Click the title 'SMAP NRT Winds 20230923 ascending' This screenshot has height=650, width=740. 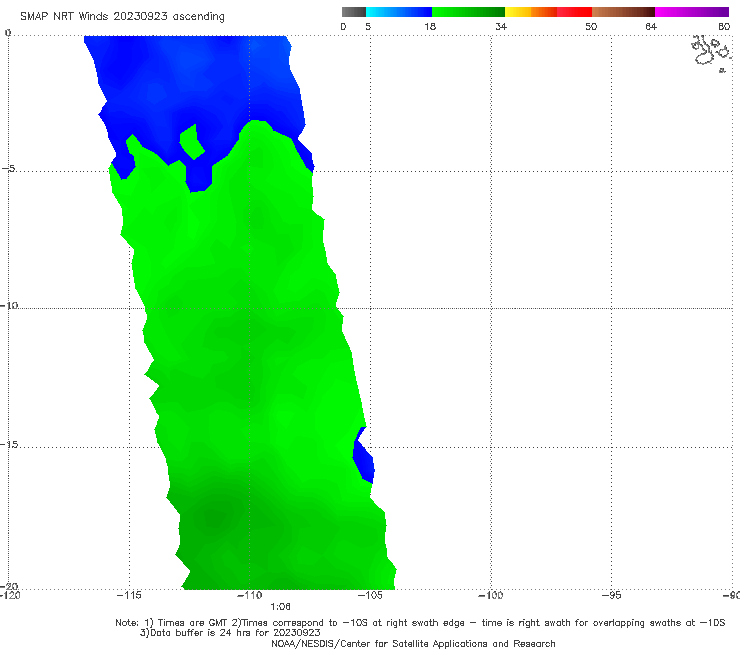(122, 16)
